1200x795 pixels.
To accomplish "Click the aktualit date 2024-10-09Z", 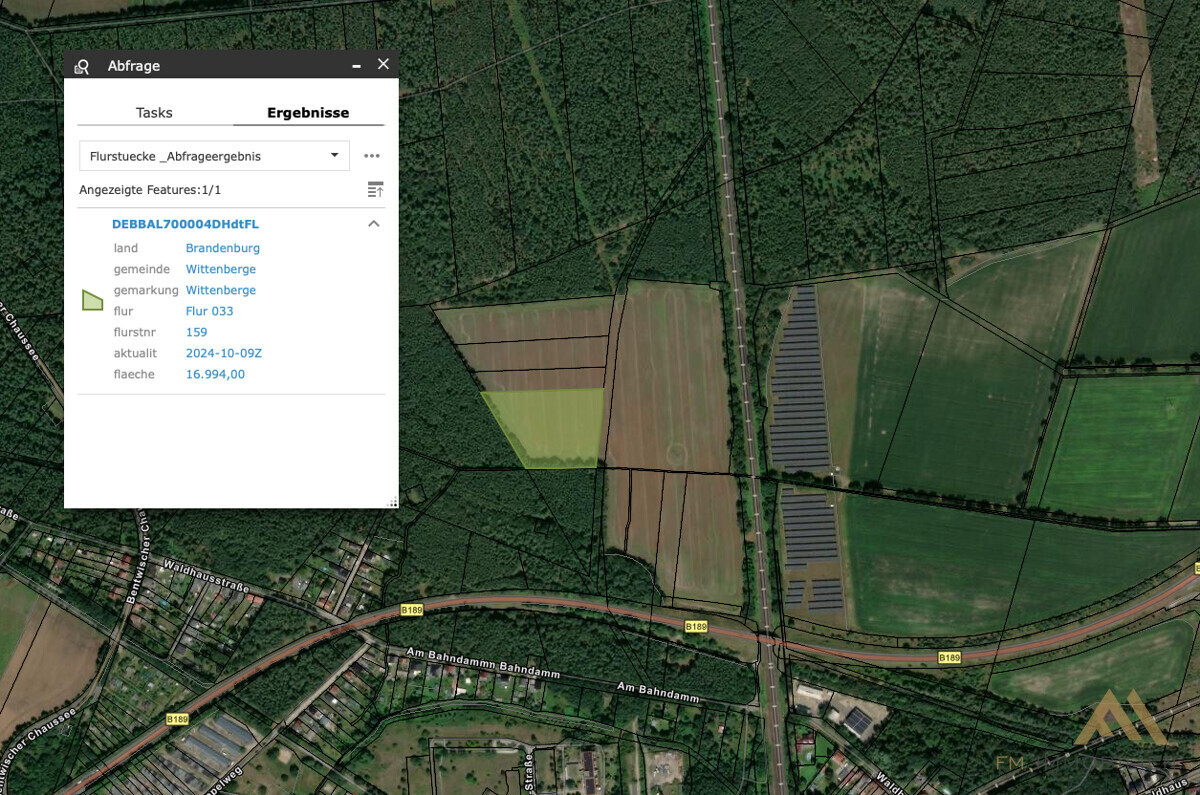I will click(x=223, y=353).
